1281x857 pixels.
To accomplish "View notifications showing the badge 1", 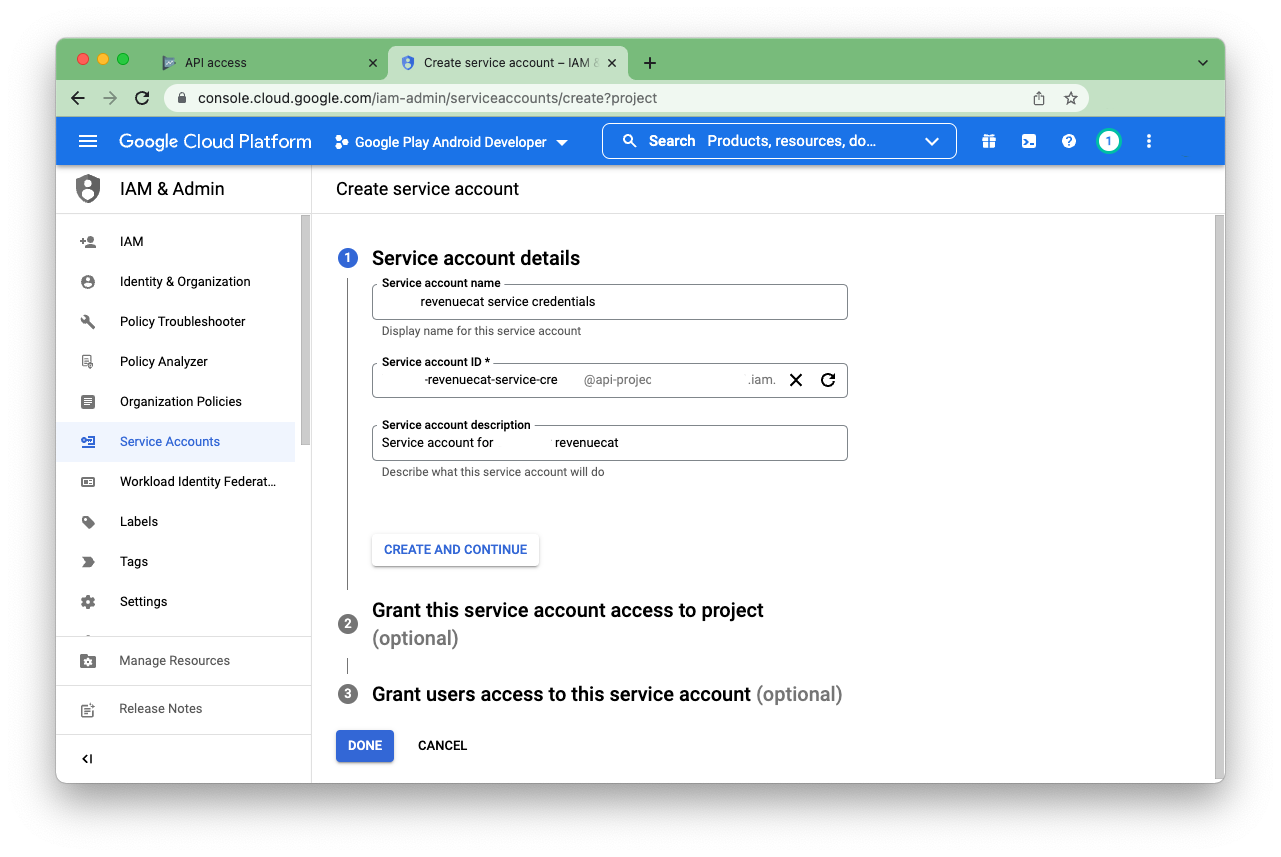I will pos(1108,141).
